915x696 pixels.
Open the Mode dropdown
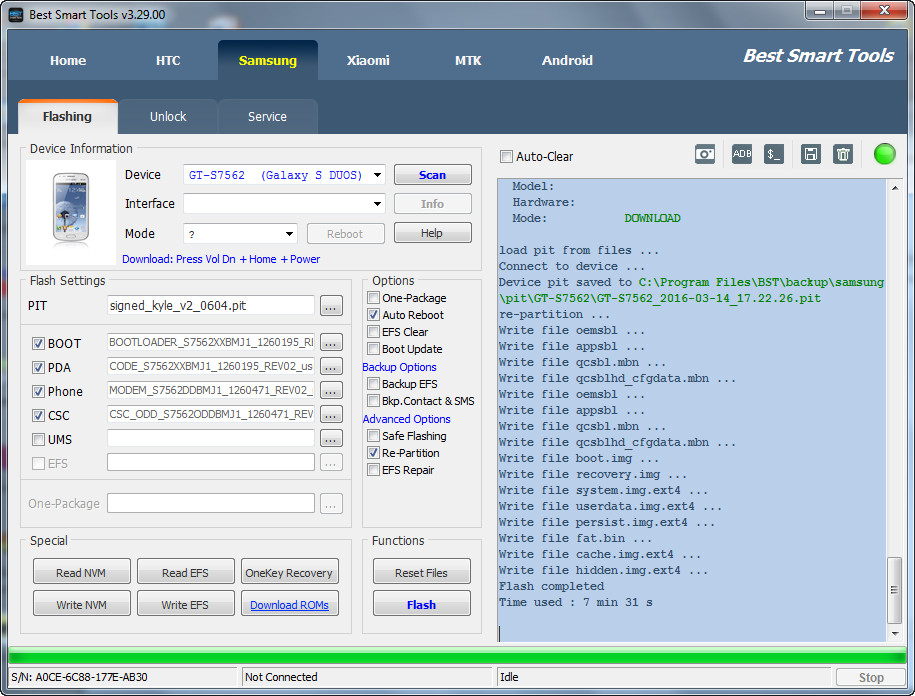point(289,234)
